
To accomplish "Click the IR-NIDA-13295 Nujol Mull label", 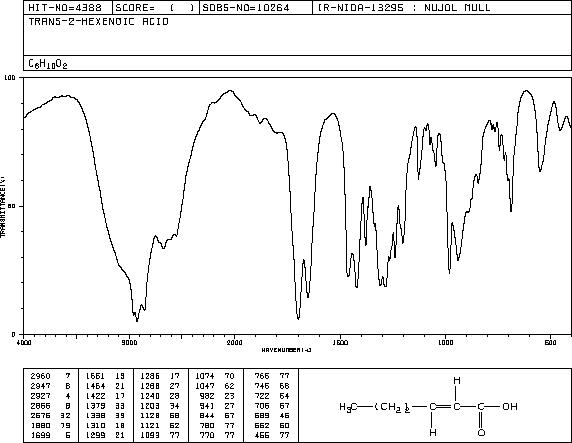I will click(x=404, y=8).
